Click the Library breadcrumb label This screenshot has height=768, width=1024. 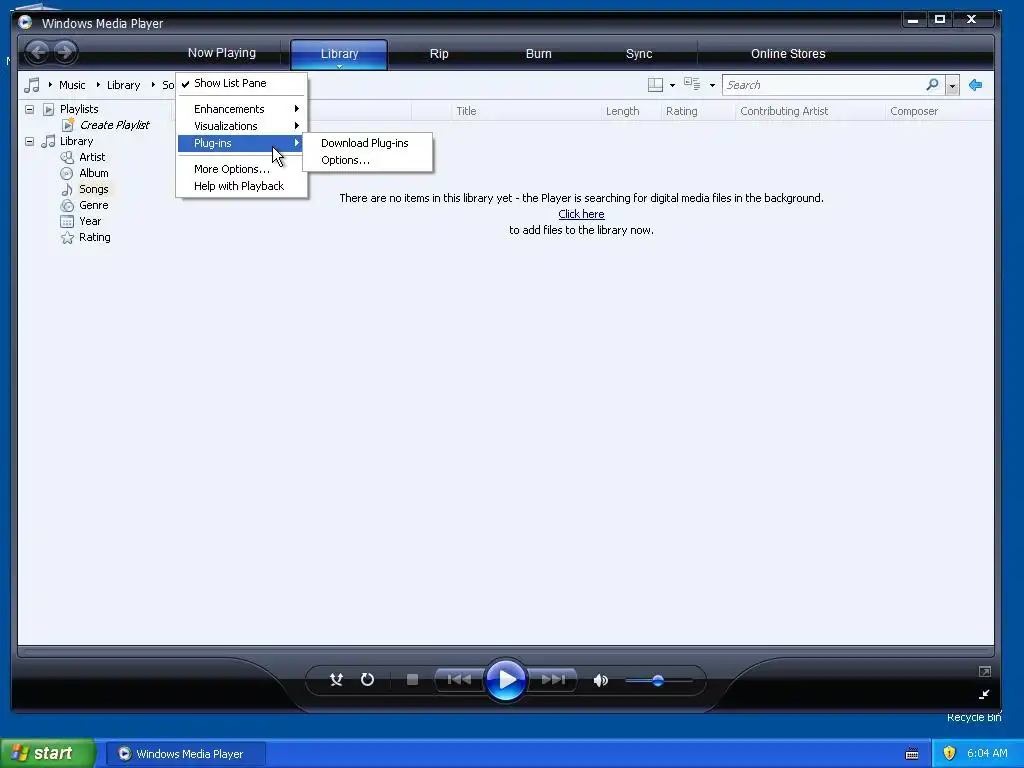click(x=123, y=85)
